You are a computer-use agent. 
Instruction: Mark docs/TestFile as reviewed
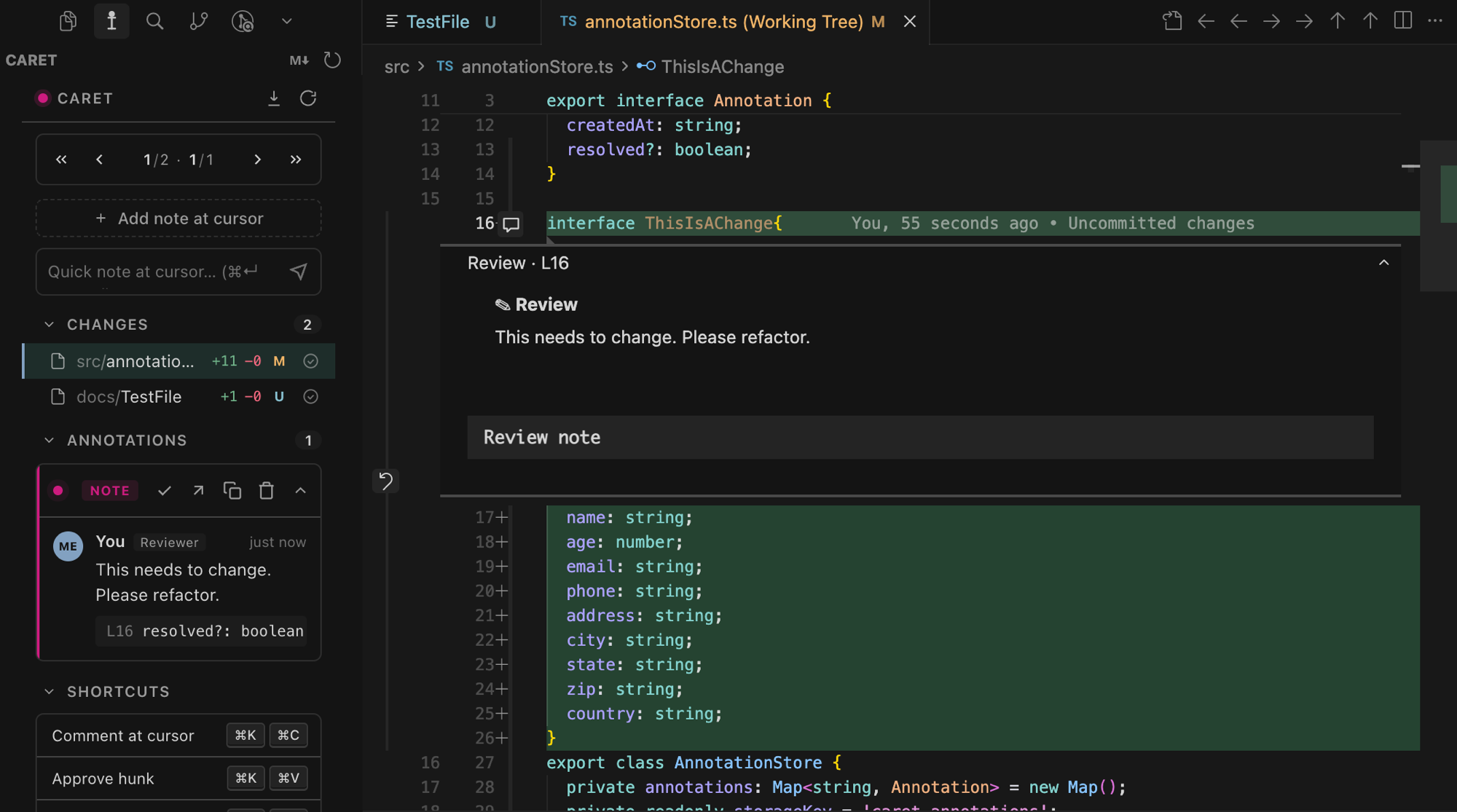point(311,397)
